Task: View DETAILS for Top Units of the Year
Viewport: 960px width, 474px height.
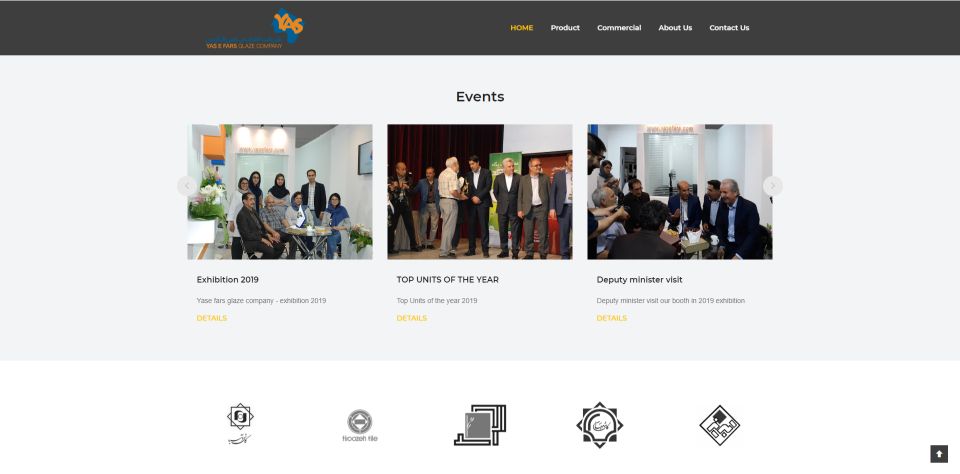Action: tap(412, 318)
